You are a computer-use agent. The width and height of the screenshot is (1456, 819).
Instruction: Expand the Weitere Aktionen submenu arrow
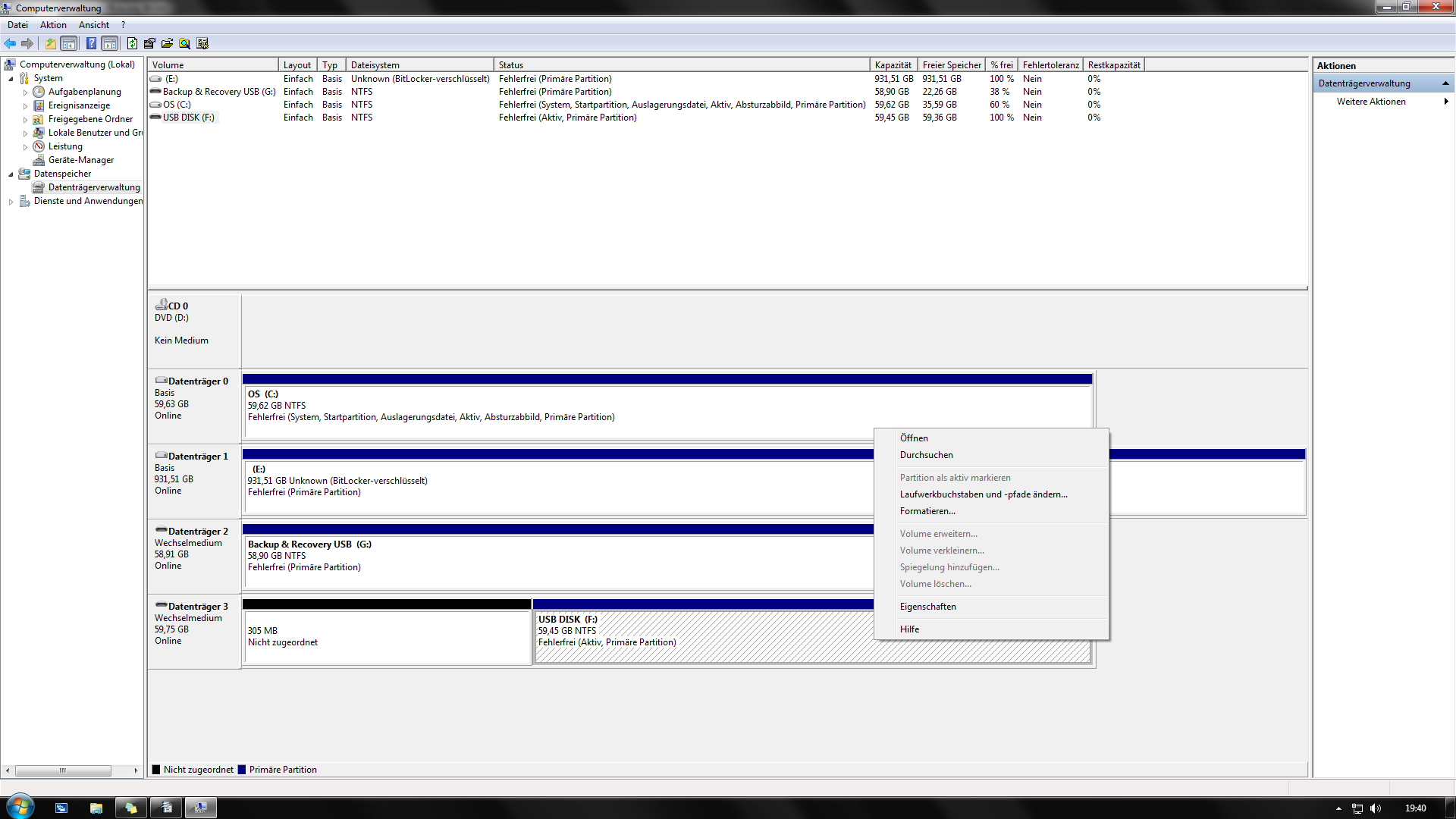[1446, 102]
